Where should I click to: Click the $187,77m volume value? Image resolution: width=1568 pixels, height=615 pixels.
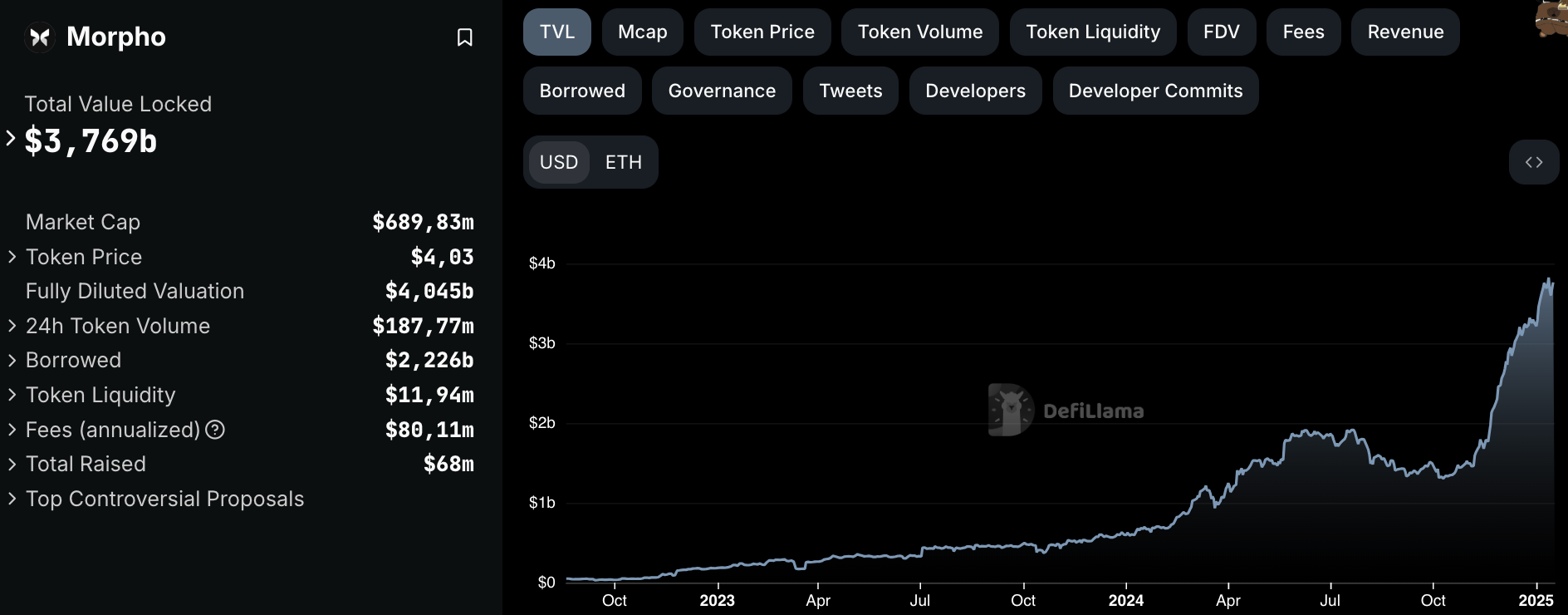[x=424, y=326]
